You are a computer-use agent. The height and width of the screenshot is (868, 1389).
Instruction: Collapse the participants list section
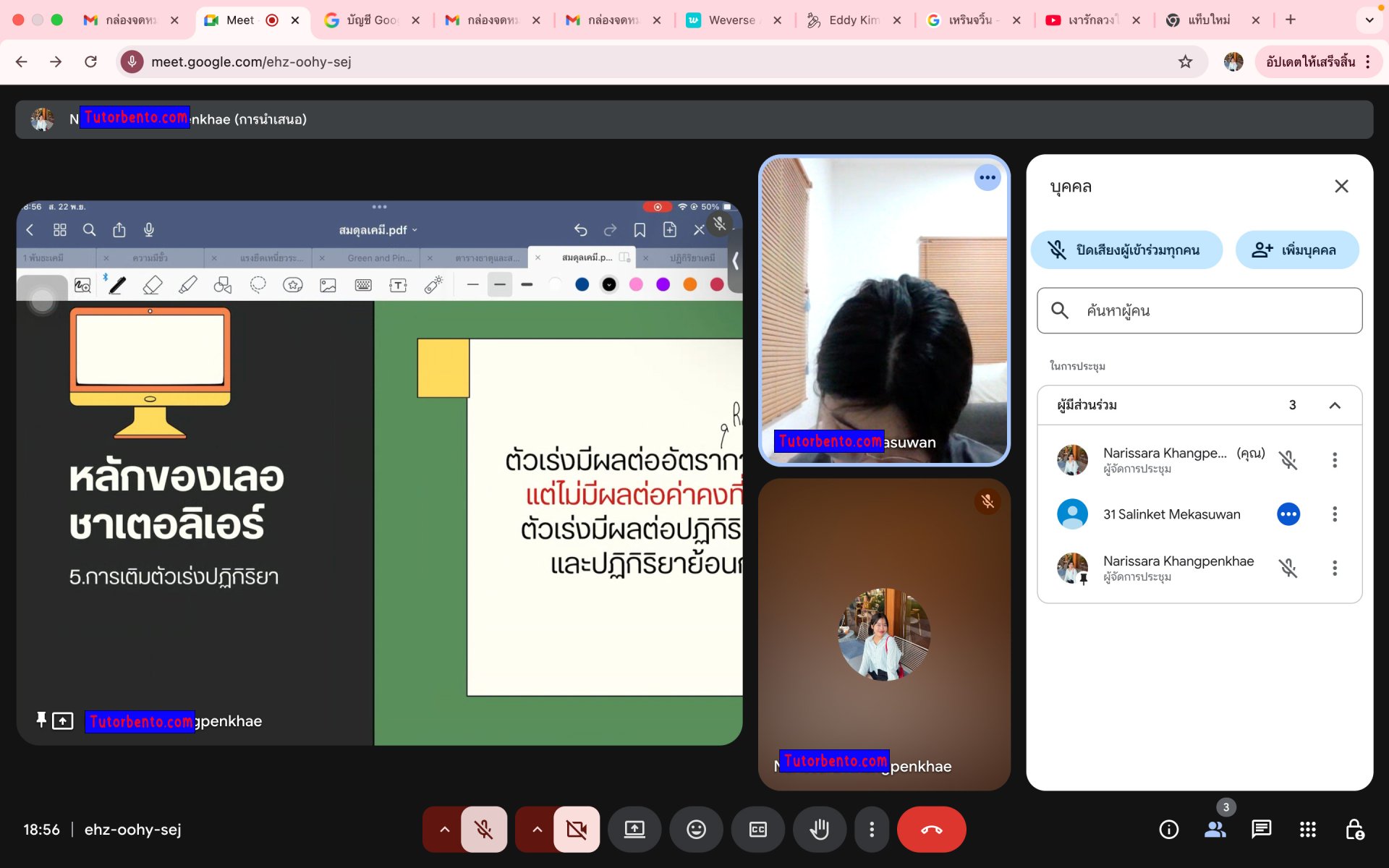click(1335, 405)
